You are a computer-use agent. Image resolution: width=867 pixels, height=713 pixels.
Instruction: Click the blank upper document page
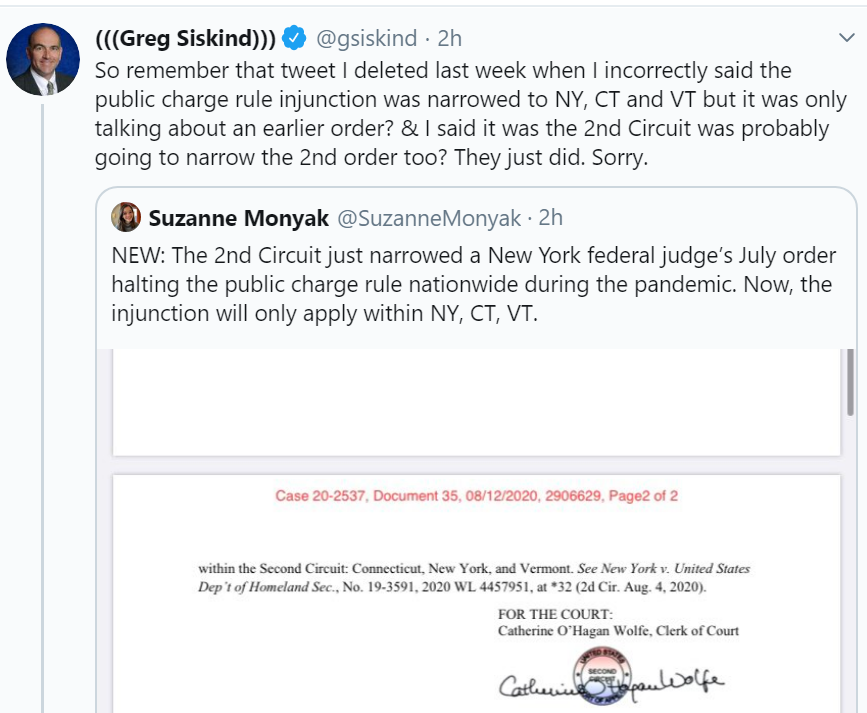[x=477, y=402]
